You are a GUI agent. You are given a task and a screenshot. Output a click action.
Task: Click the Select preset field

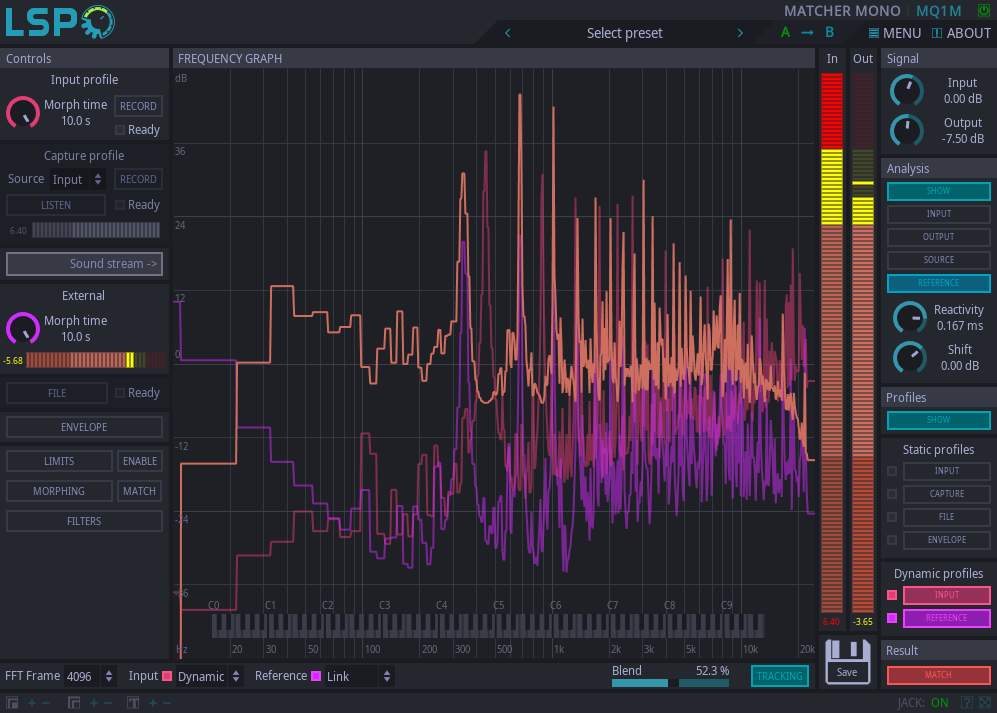coord(624,33)
